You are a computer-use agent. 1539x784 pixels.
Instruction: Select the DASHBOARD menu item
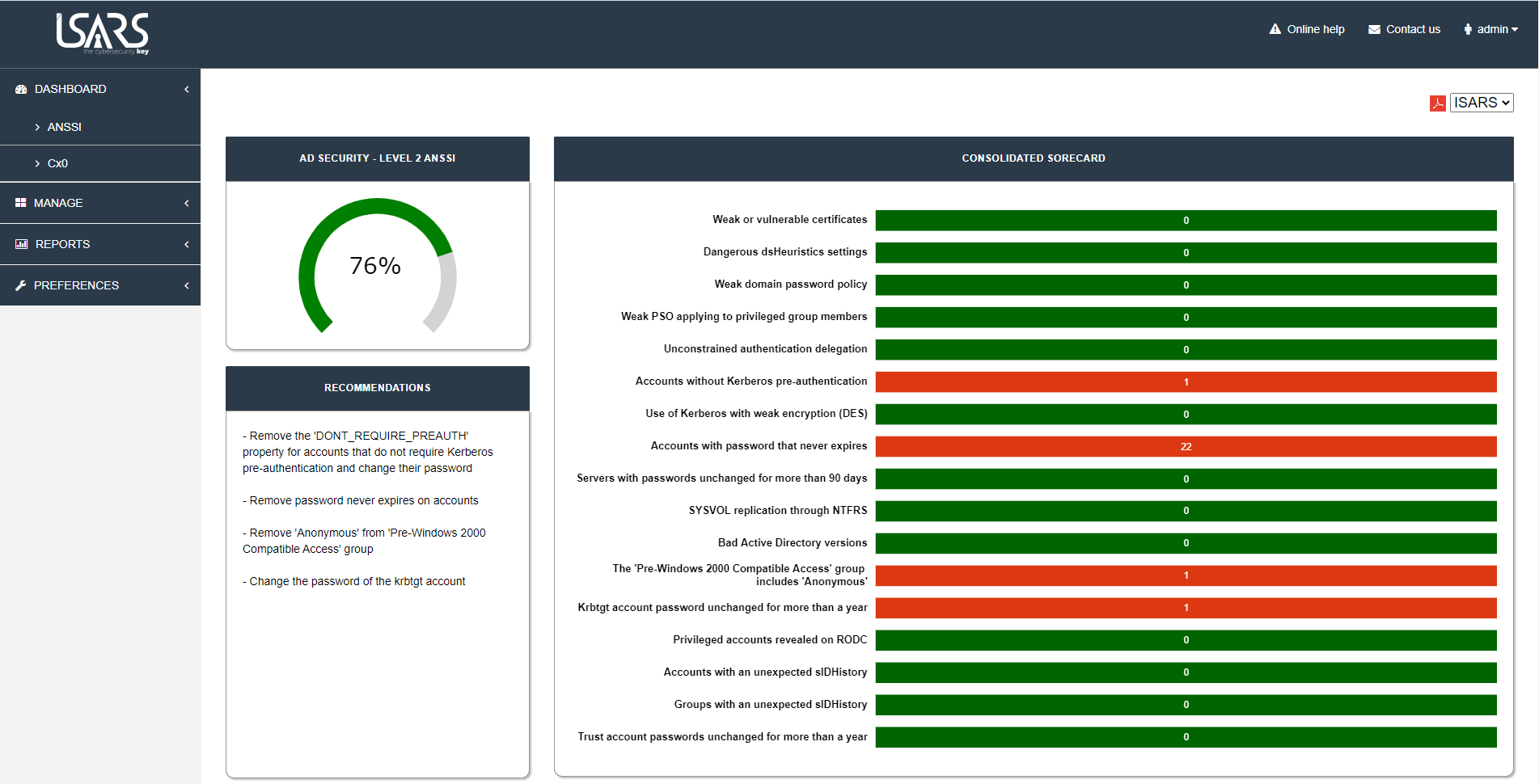(100, 89)
